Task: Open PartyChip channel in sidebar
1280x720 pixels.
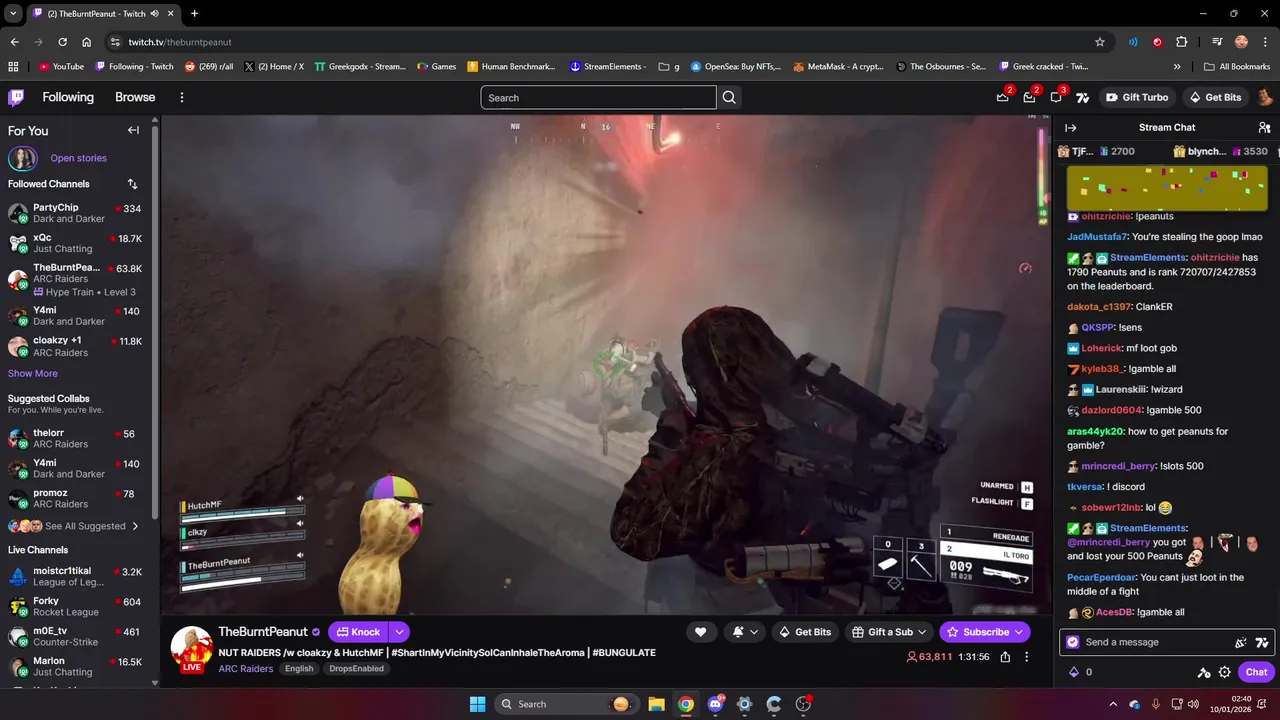Action: pos(75,213)
